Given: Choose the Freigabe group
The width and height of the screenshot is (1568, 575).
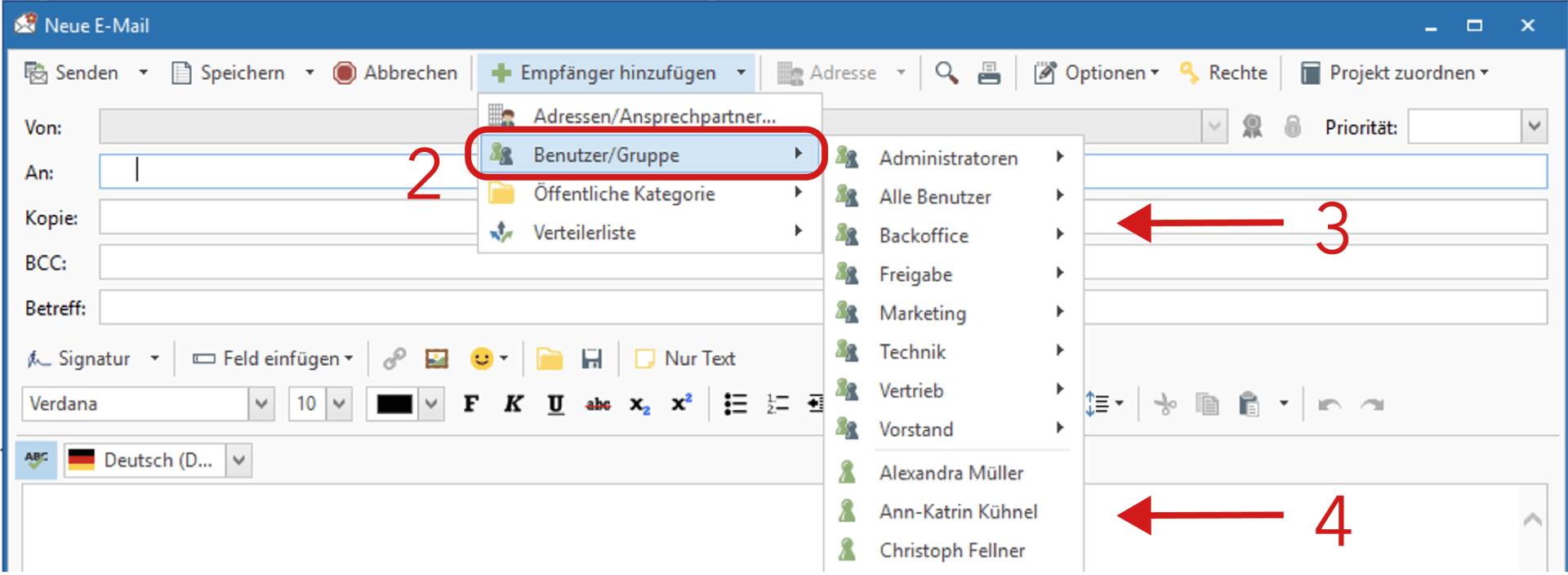Looking at the screenshot, I should click(953, 274).
